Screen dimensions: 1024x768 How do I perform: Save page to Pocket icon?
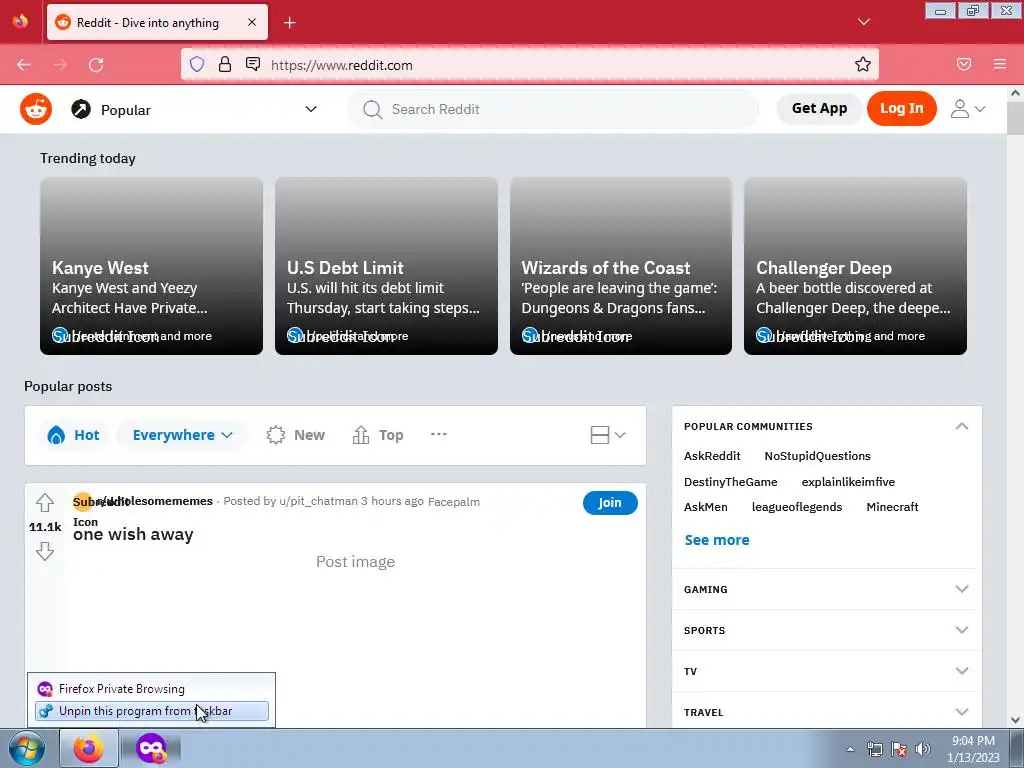pos(964,64)
